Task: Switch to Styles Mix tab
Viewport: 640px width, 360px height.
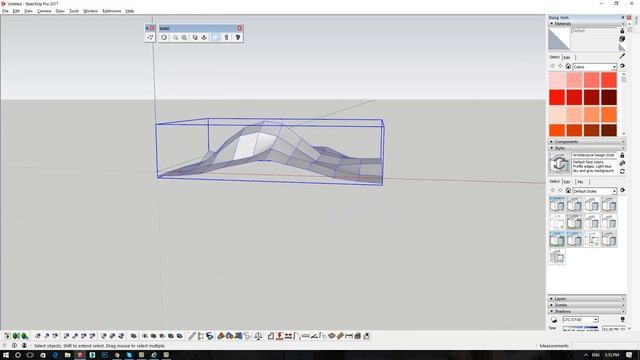Action: (x=580, y=182)
